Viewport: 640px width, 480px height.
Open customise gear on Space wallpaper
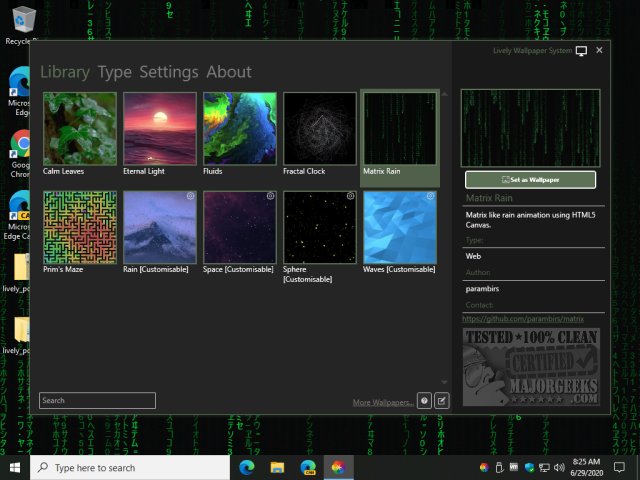point(270,197)
